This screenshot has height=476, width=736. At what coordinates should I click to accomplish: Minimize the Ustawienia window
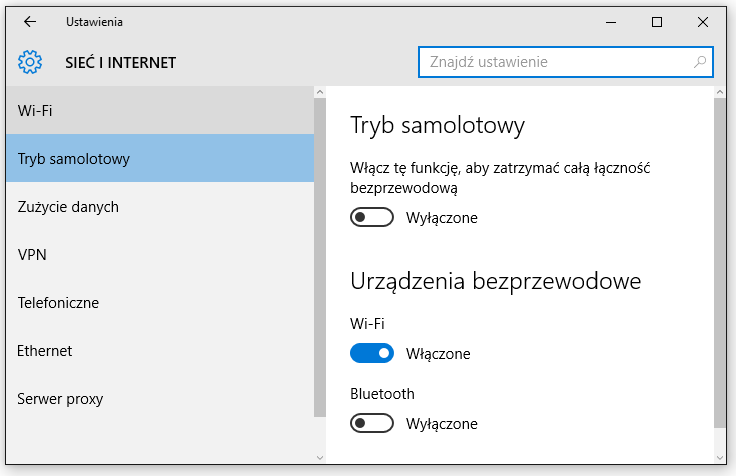click(611, 22)
